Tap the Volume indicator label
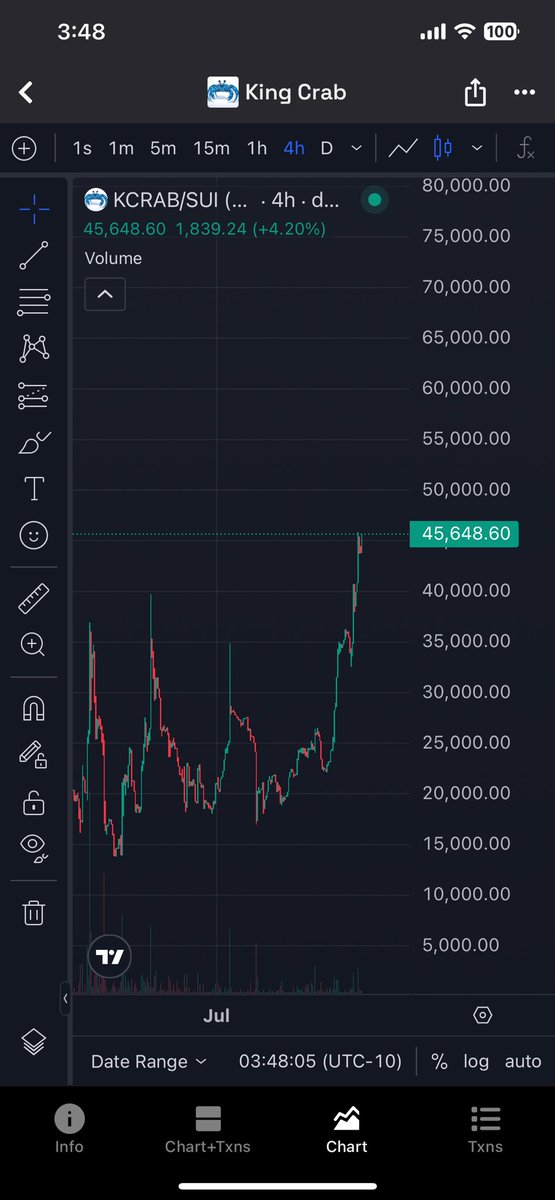 click(113, 258)
